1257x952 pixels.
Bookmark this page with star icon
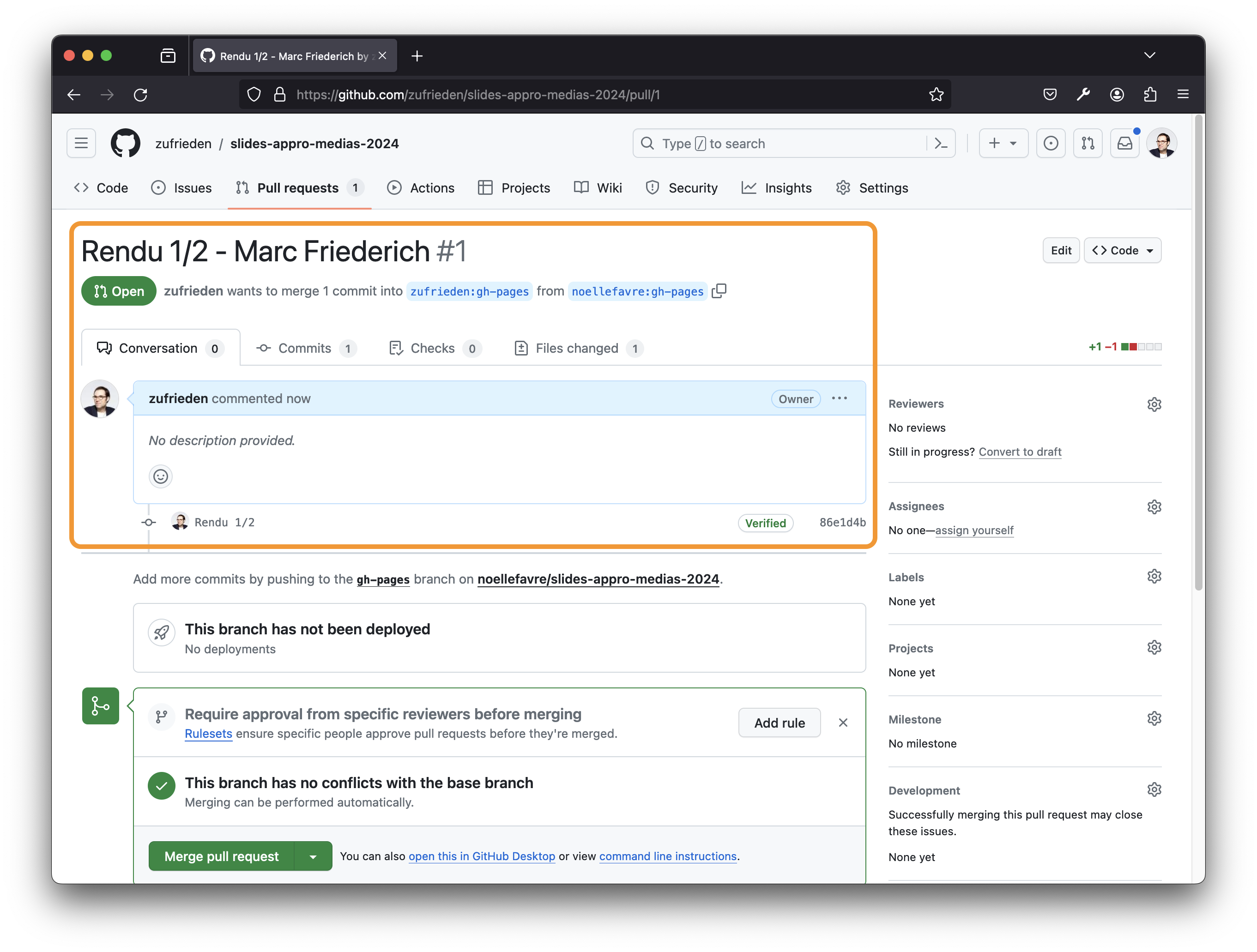[936, 94]
